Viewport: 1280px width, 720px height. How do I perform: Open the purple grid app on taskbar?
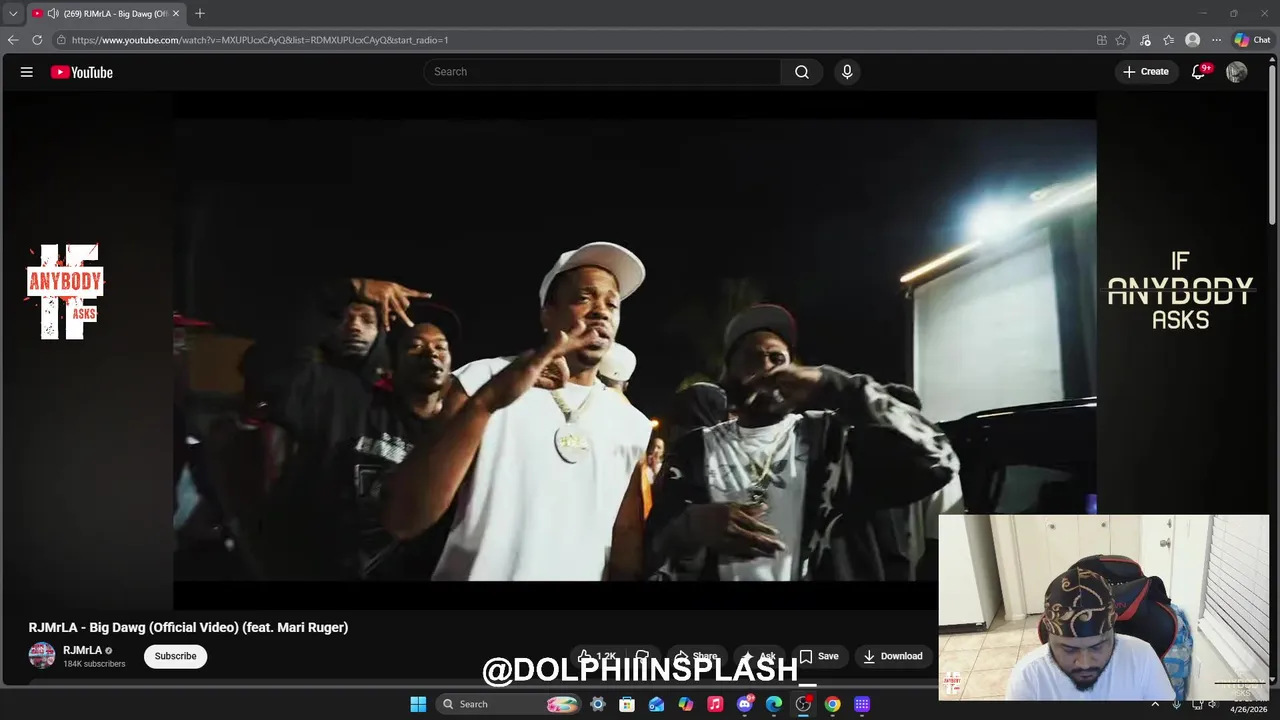[862, 704]
